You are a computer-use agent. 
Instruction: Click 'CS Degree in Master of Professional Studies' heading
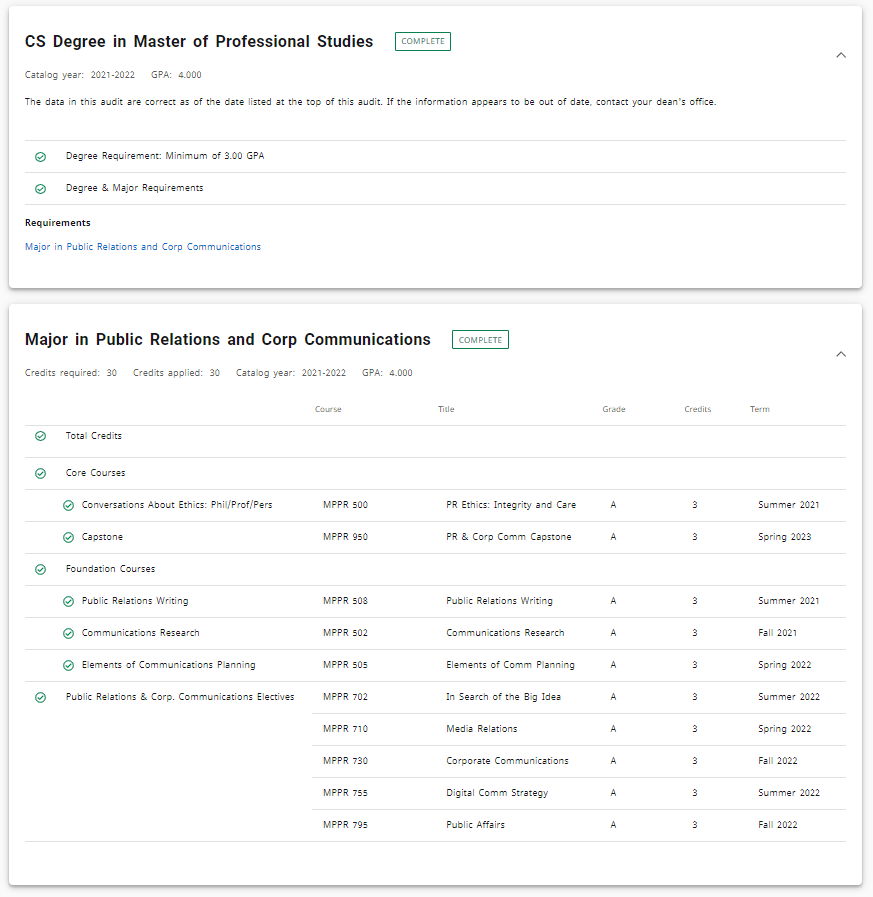(199, 42)
